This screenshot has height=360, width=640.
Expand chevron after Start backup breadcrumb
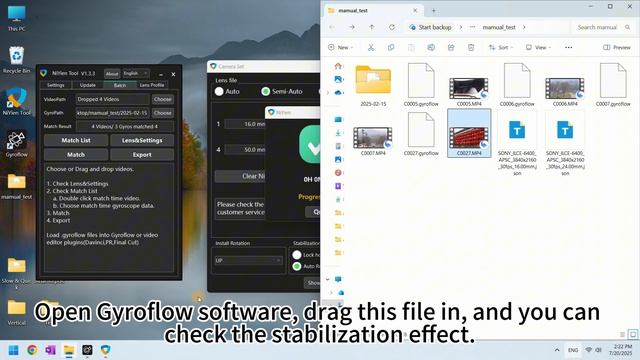[x=461, y=27]
